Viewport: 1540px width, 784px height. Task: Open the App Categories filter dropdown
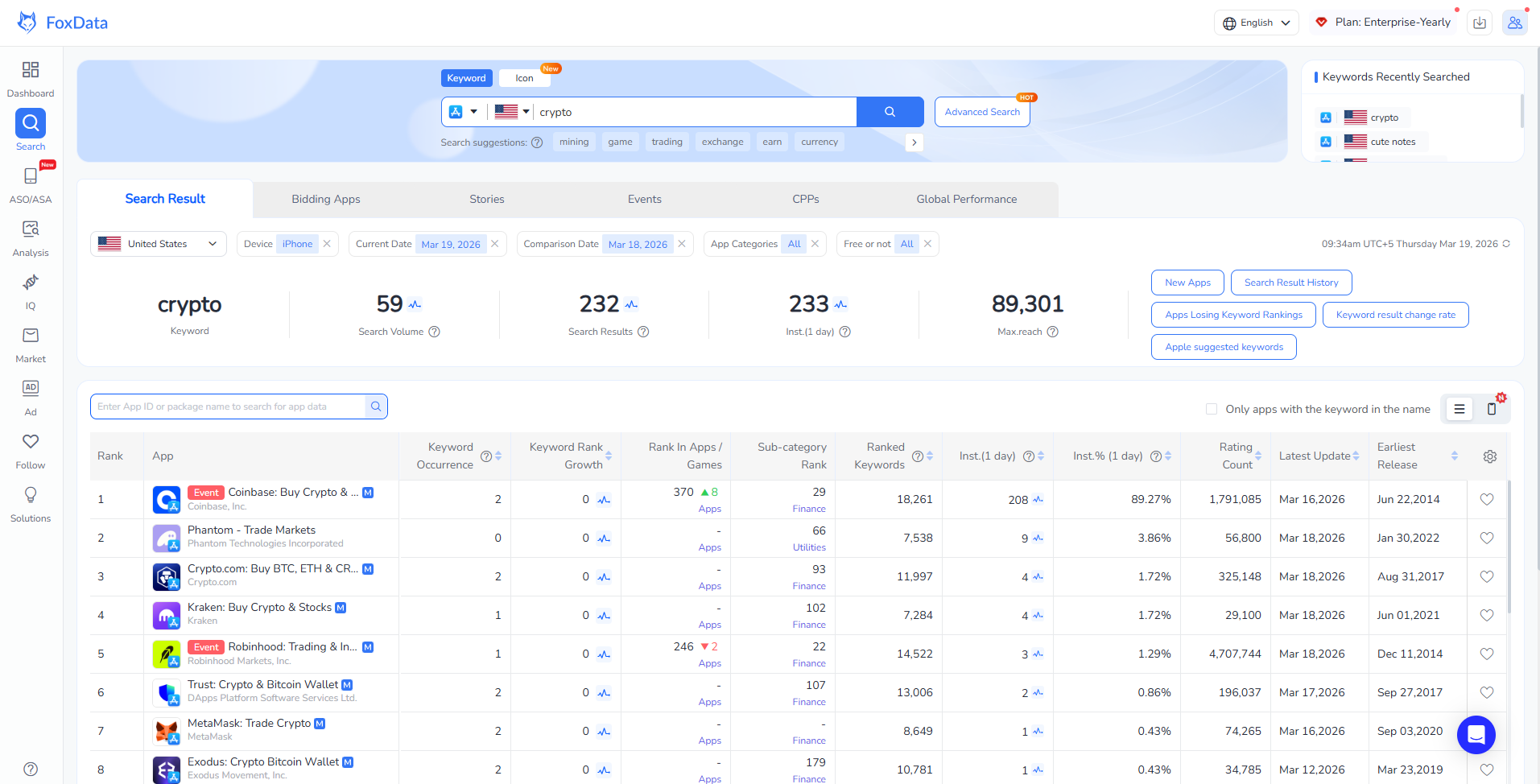[x=763, y=243]
